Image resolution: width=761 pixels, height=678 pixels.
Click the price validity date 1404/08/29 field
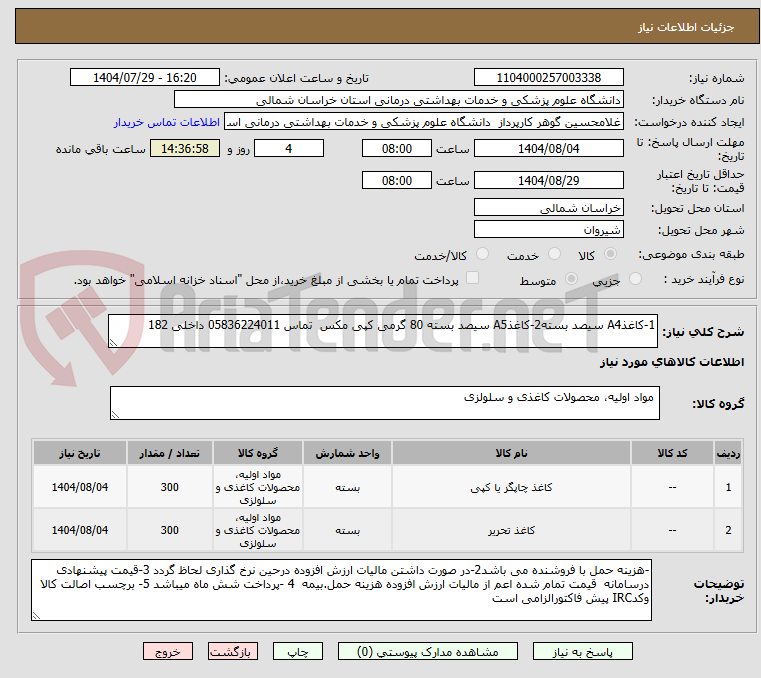point(548,181)
